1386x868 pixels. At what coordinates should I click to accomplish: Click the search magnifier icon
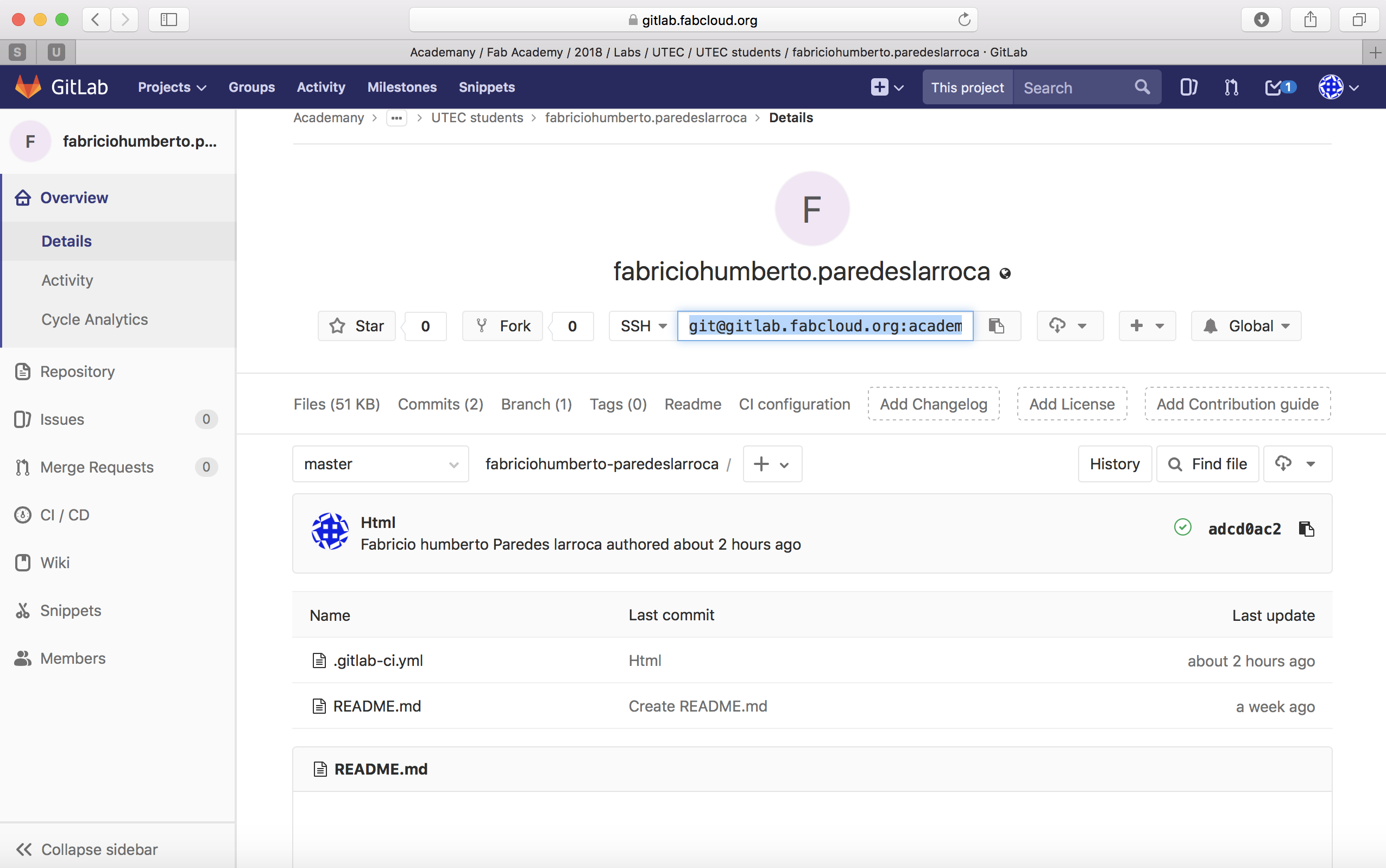coord(1142,87)
